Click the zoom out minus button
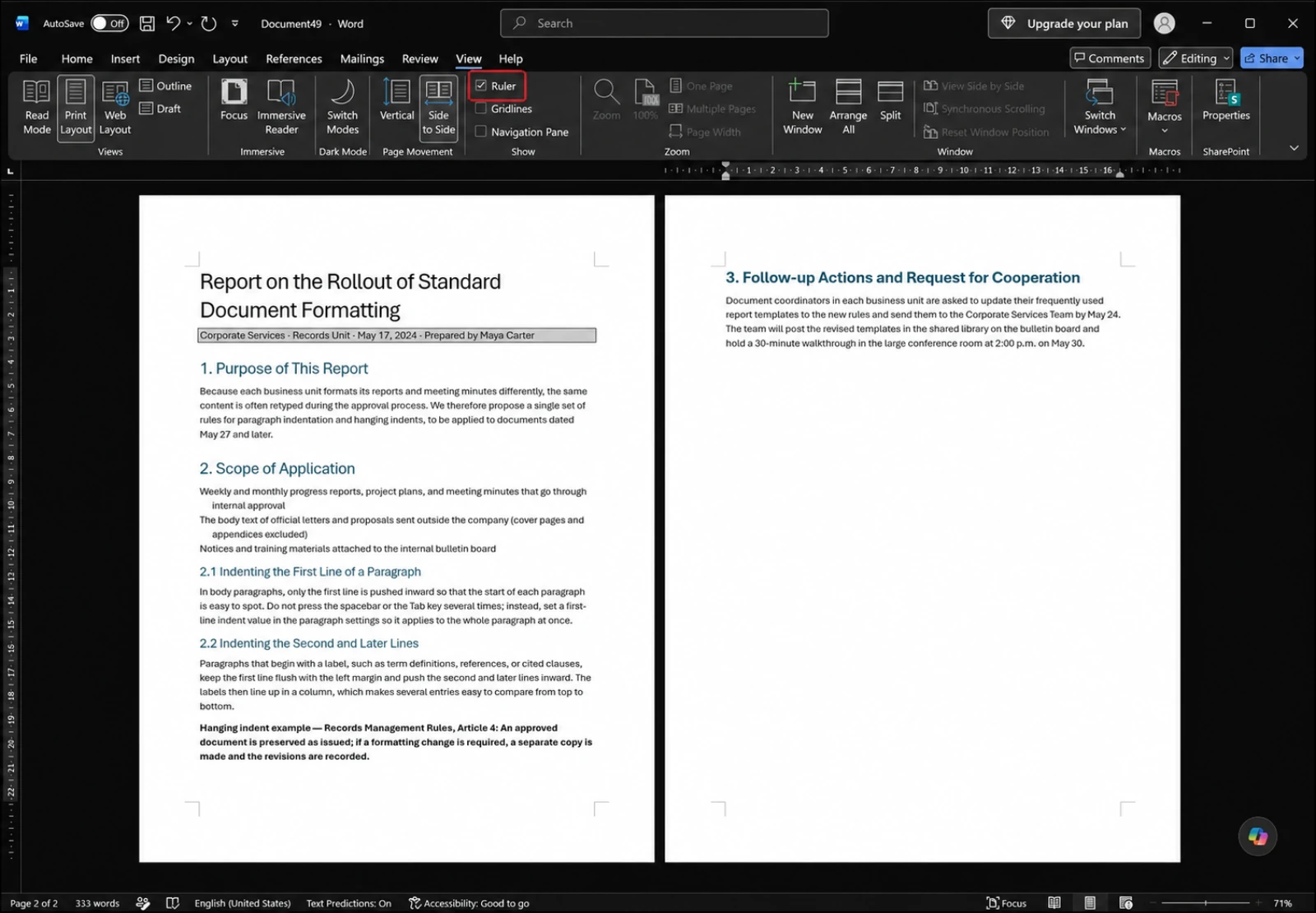The height and width of the screenshot is (913, 1316). coord(1153,903)
